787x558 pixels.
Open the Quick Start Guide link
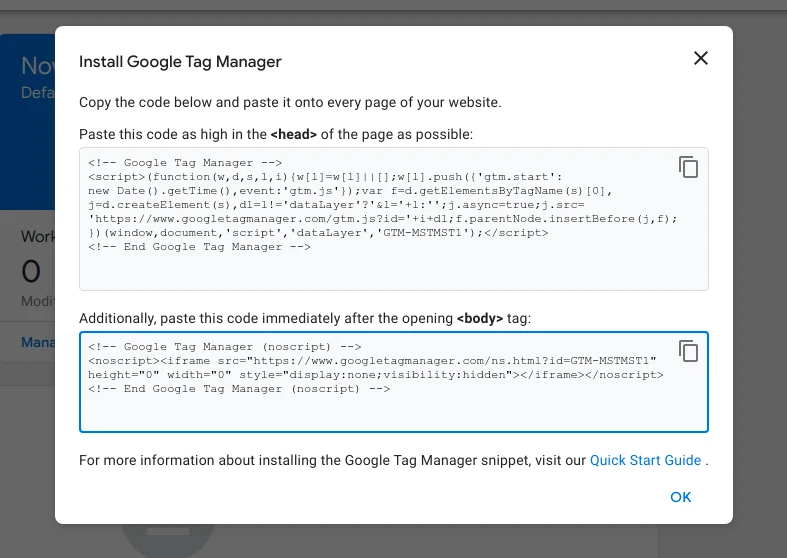645,460
